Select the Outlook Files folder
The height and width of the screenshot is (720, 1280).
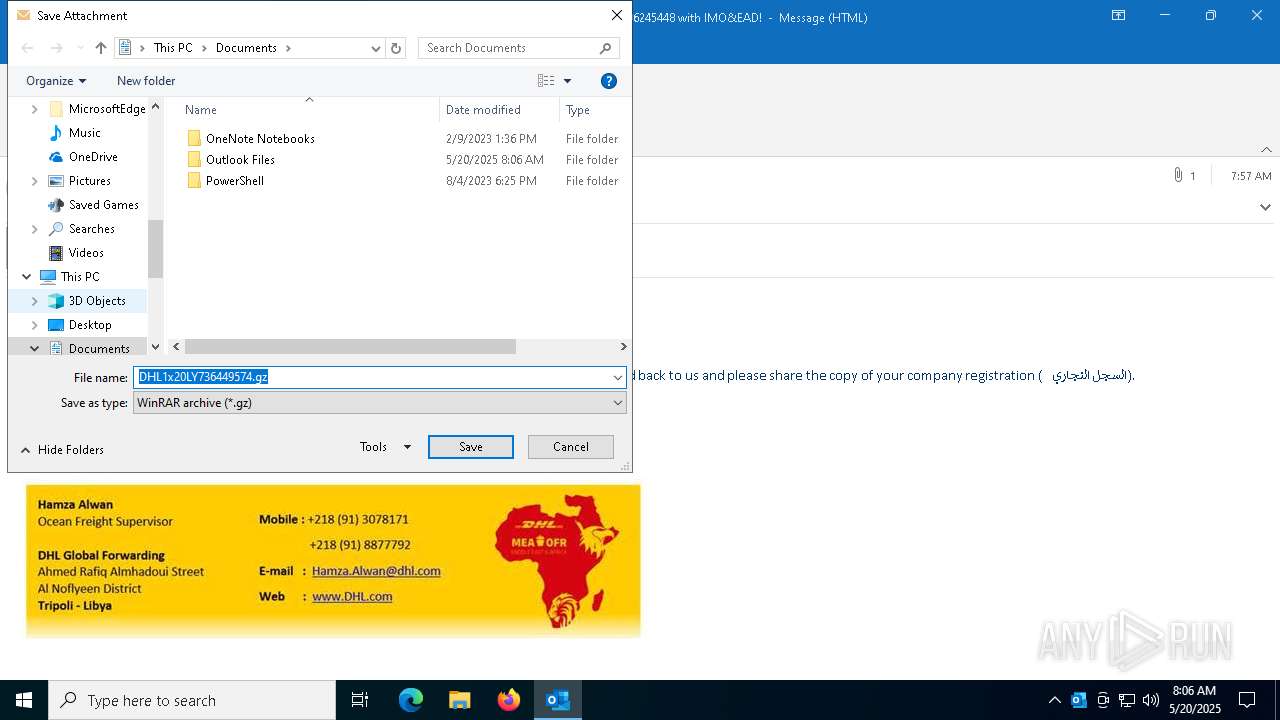[x=231, y=160]
